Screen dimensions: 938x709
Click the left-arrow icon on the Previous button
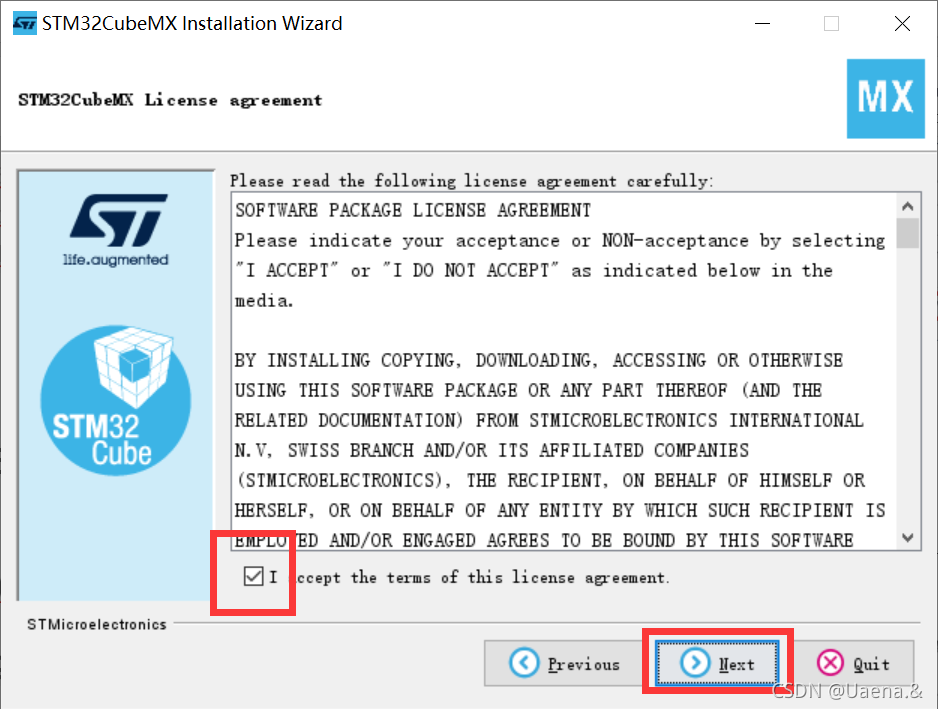coord(524,663)
